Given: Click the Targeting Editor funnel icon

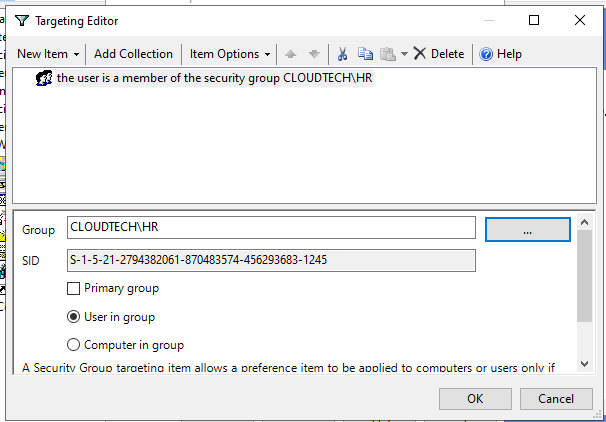Looking at the screenshot, I should pos(22,20).
